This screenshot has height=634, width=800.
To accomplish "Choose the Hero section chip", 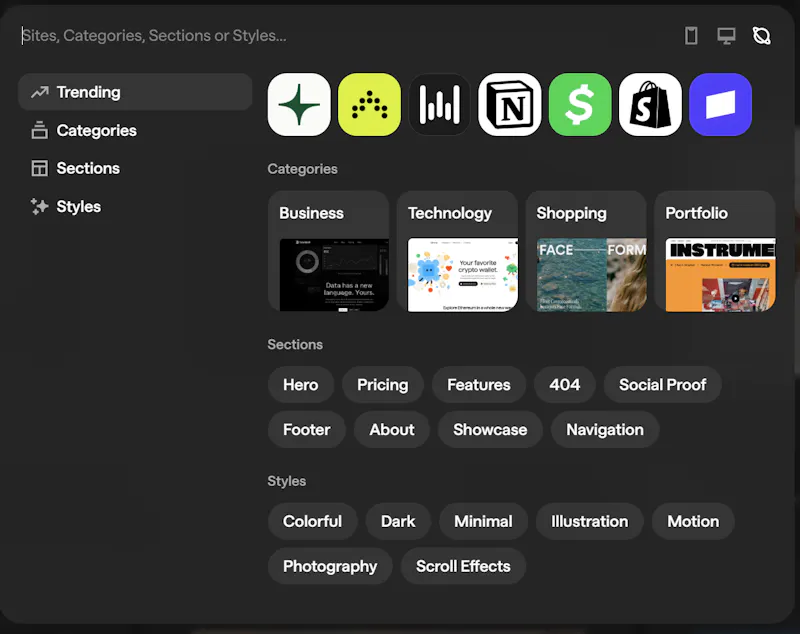I will click(301, 385).
